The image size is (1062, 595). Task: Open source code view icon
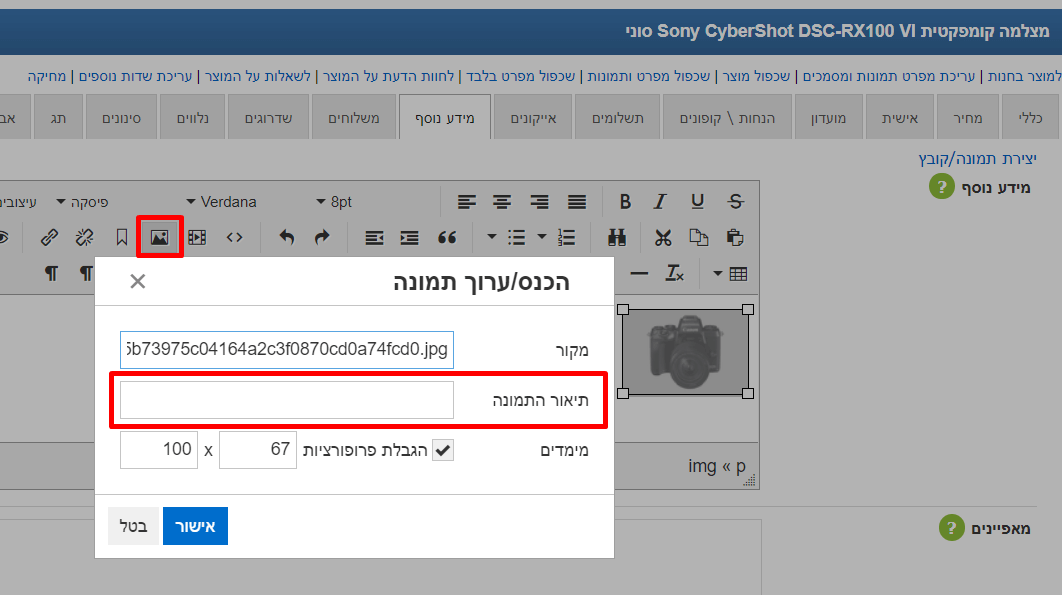[x=234, y=237]
